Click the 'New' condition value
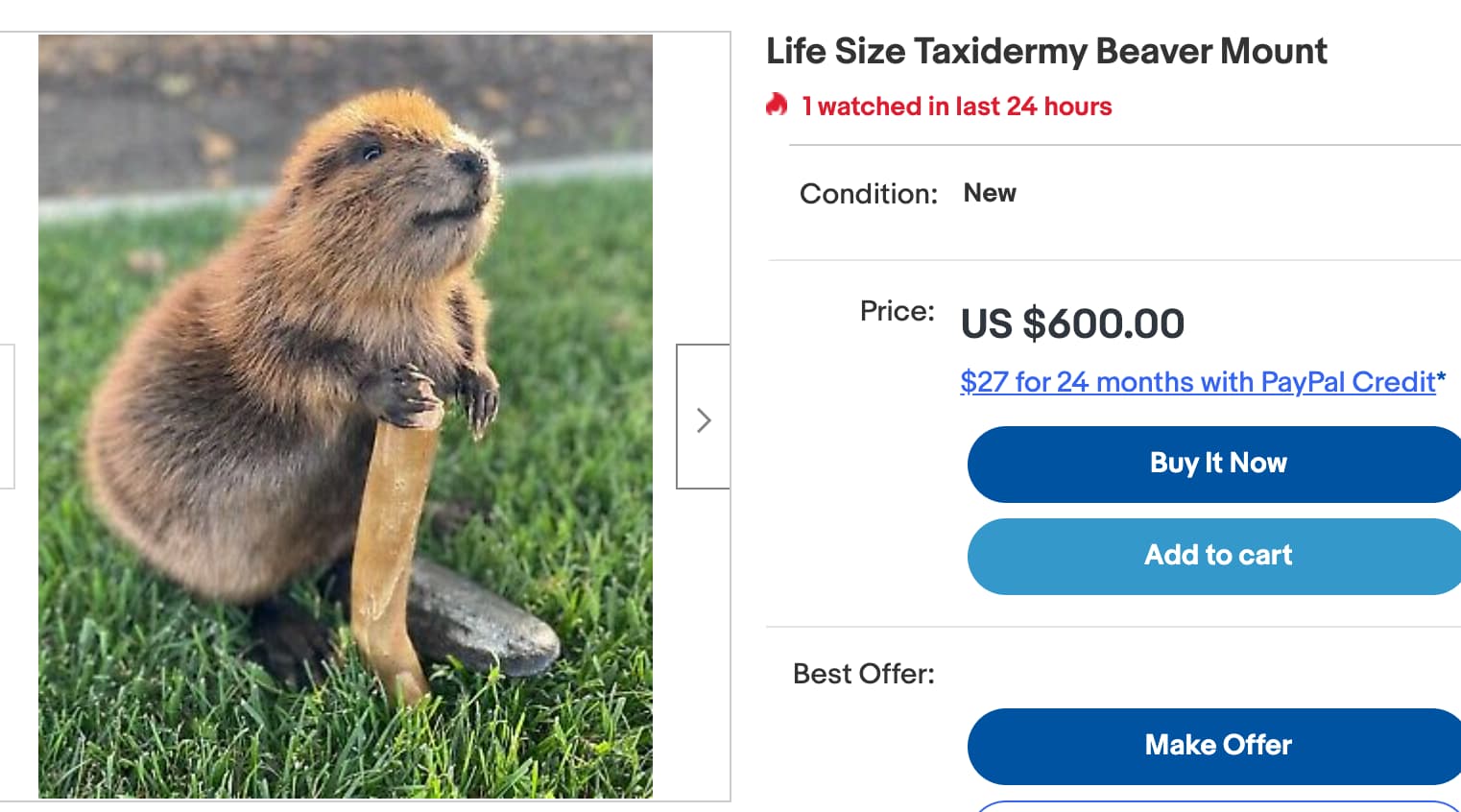The height and width of the screenshot is (812, 1461). pyautogui.click(x=989, y=193)
